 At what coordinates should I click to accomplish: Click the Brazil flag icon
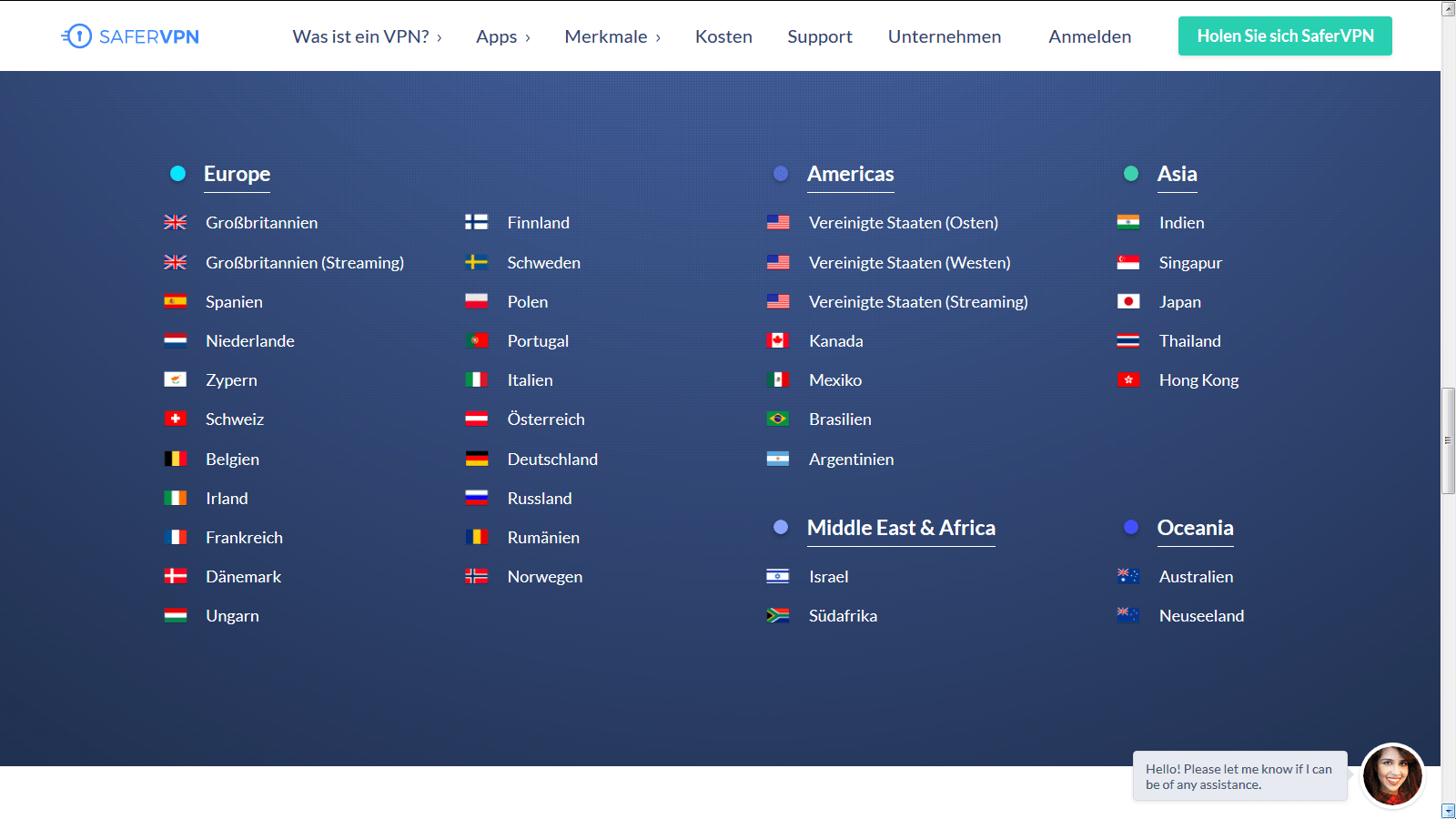(x=778, y=419)
